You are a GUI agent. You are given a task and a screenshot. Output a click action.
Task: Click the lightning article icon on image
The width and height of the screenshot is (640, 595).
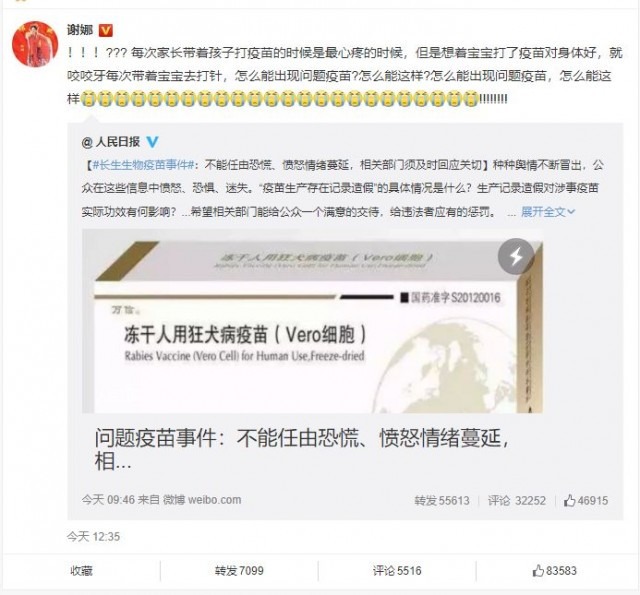[516, 257]
